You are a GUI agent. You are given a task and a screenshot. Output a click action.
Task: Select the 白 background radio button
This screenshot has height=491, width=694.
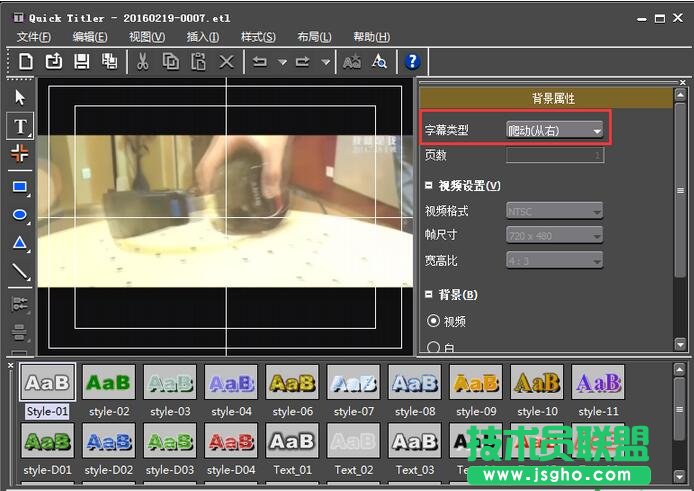click(434, 347)
